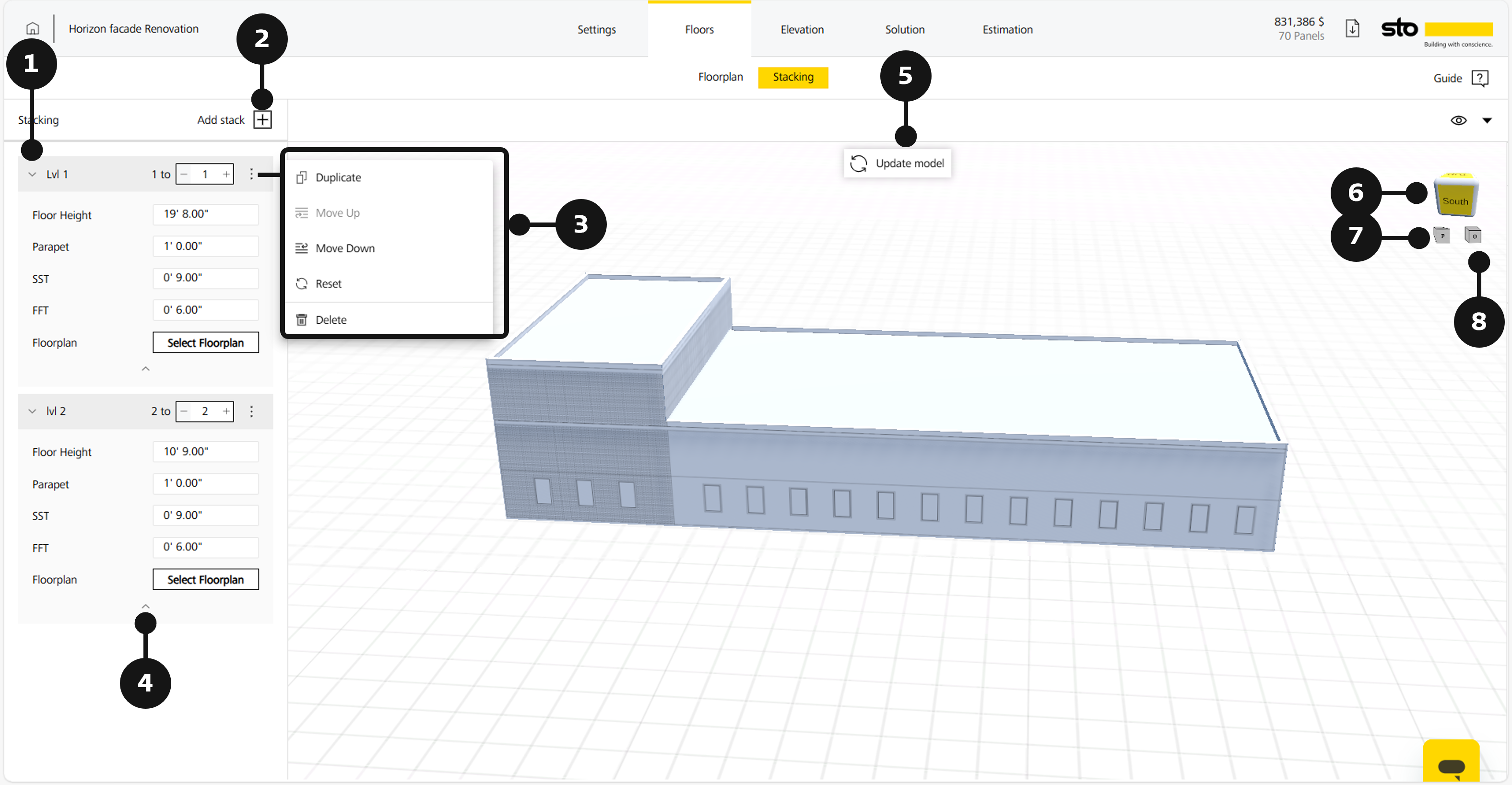Viewport: 1512px width, 785px height.
Task: Click Select Floorplan for lvl 2
Action: [x=205, y=580]
